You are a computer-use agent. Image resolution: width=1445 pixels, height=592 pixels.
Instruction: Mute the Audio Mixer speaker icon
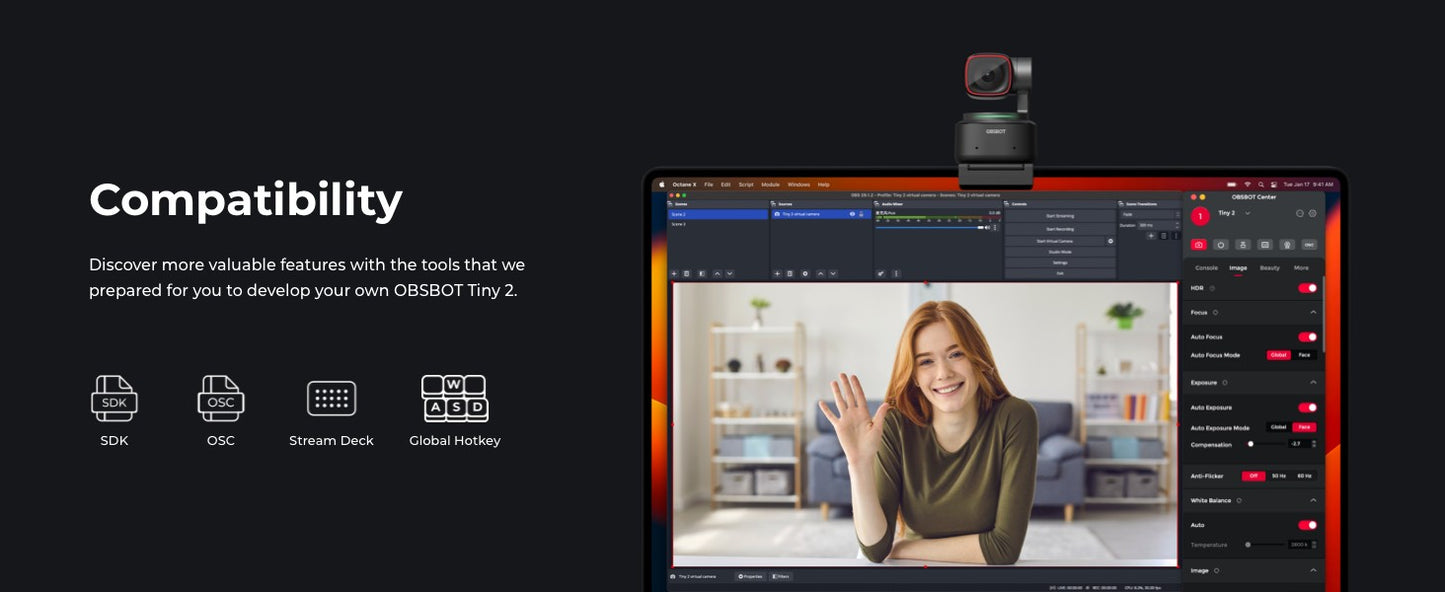[x=987, y=227]
